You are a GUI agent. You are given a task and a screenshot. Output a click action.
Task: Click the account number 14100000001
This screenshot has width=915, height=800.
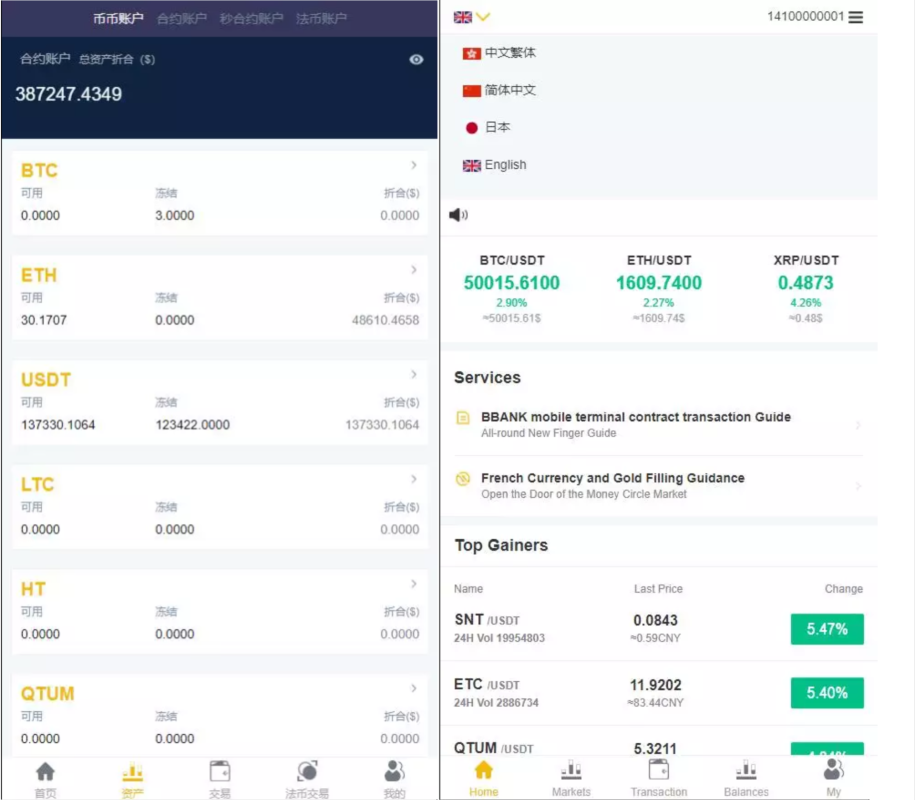coord(805,16)
